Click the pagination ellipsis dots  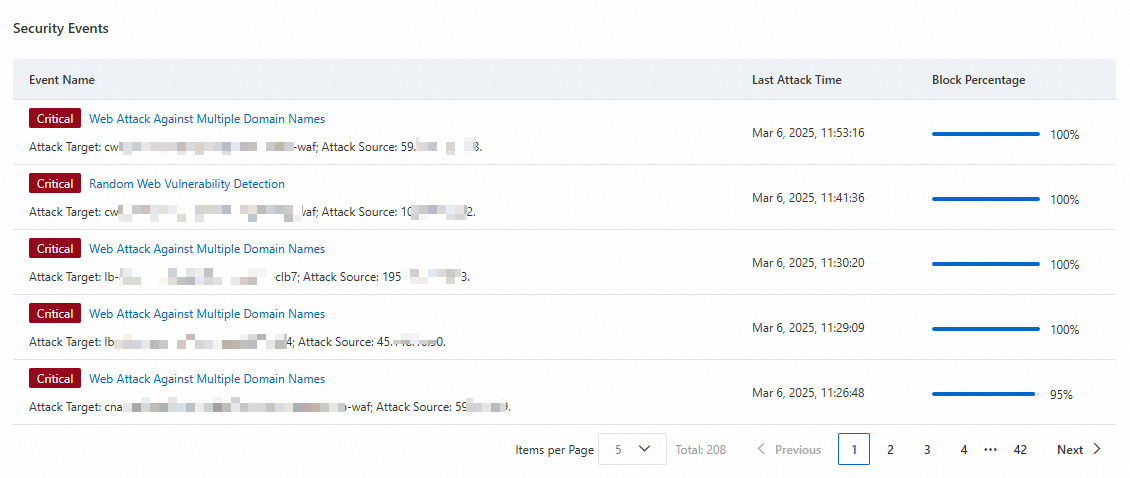[991, 450]
